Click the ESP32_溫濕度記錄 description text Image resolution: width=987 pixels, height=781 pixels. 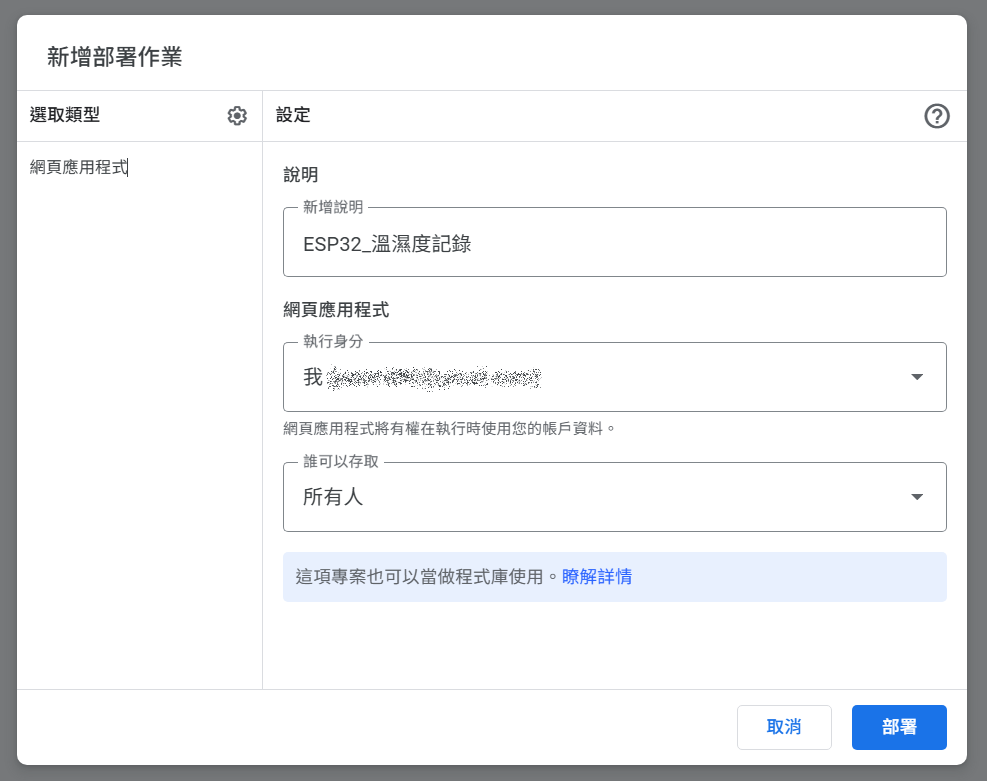click(x=387, y=244)
